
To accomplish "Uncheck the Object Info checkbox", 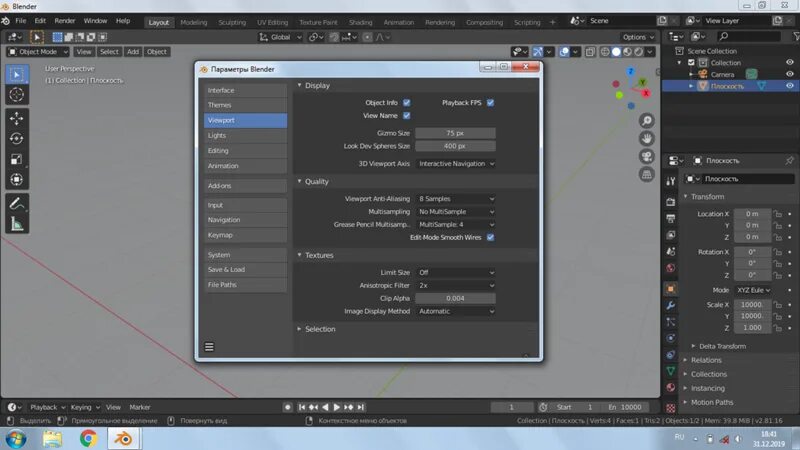I will click(x=407, y=103).
